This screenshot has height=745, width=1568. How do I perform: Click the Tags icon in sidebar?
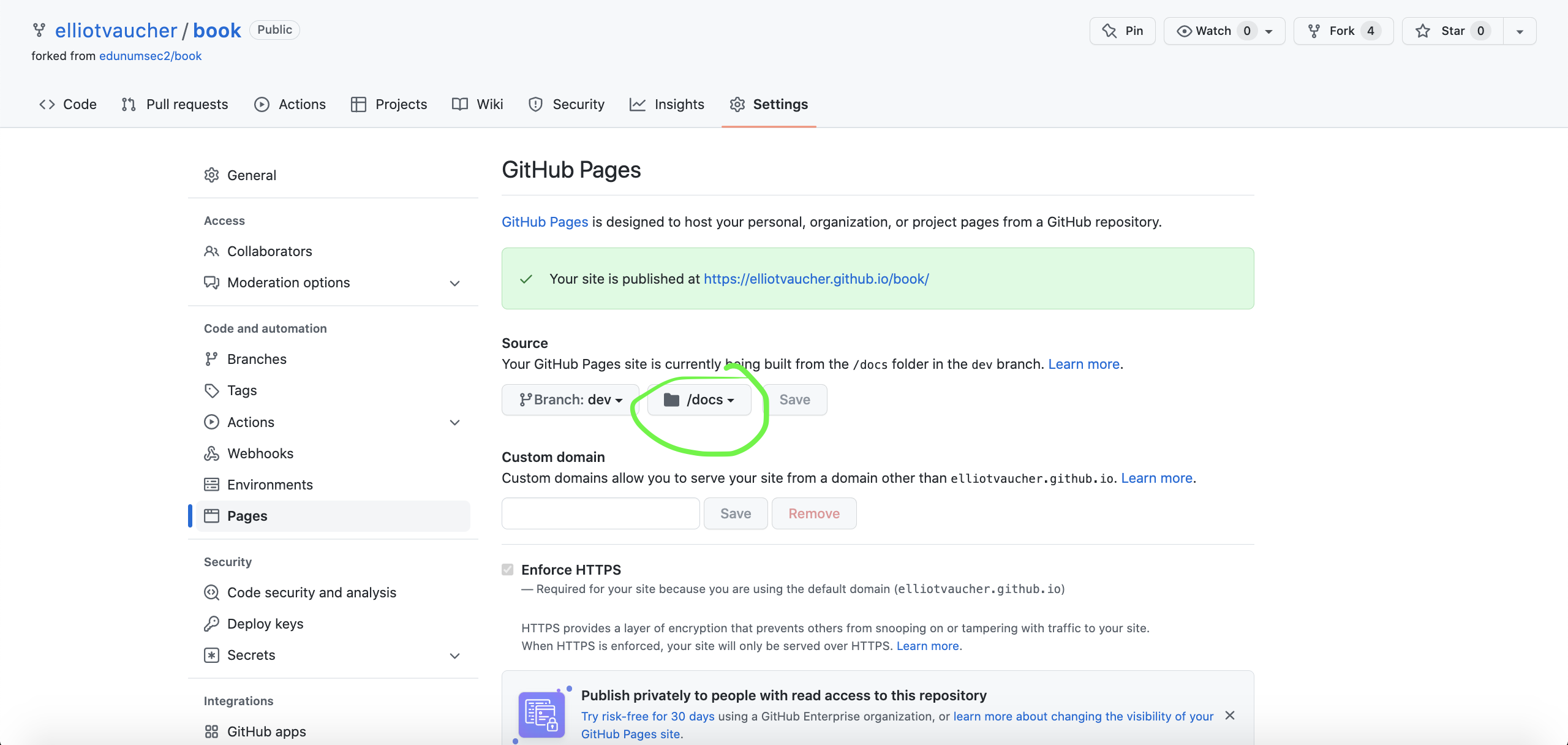212,390
